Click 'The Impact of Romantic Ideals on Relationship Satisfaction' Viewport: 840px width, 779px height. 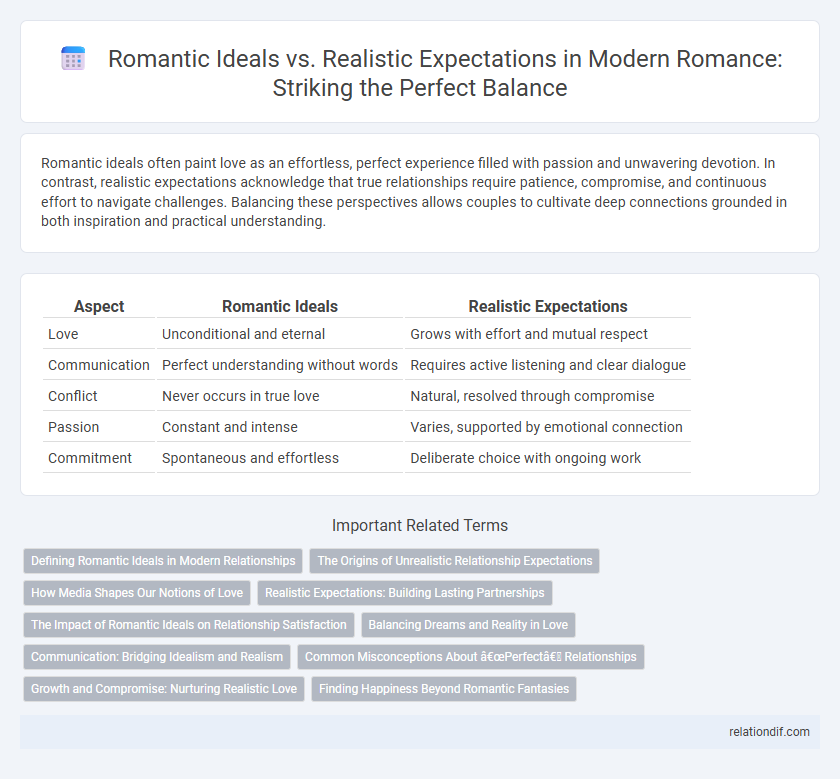(189, 625)
